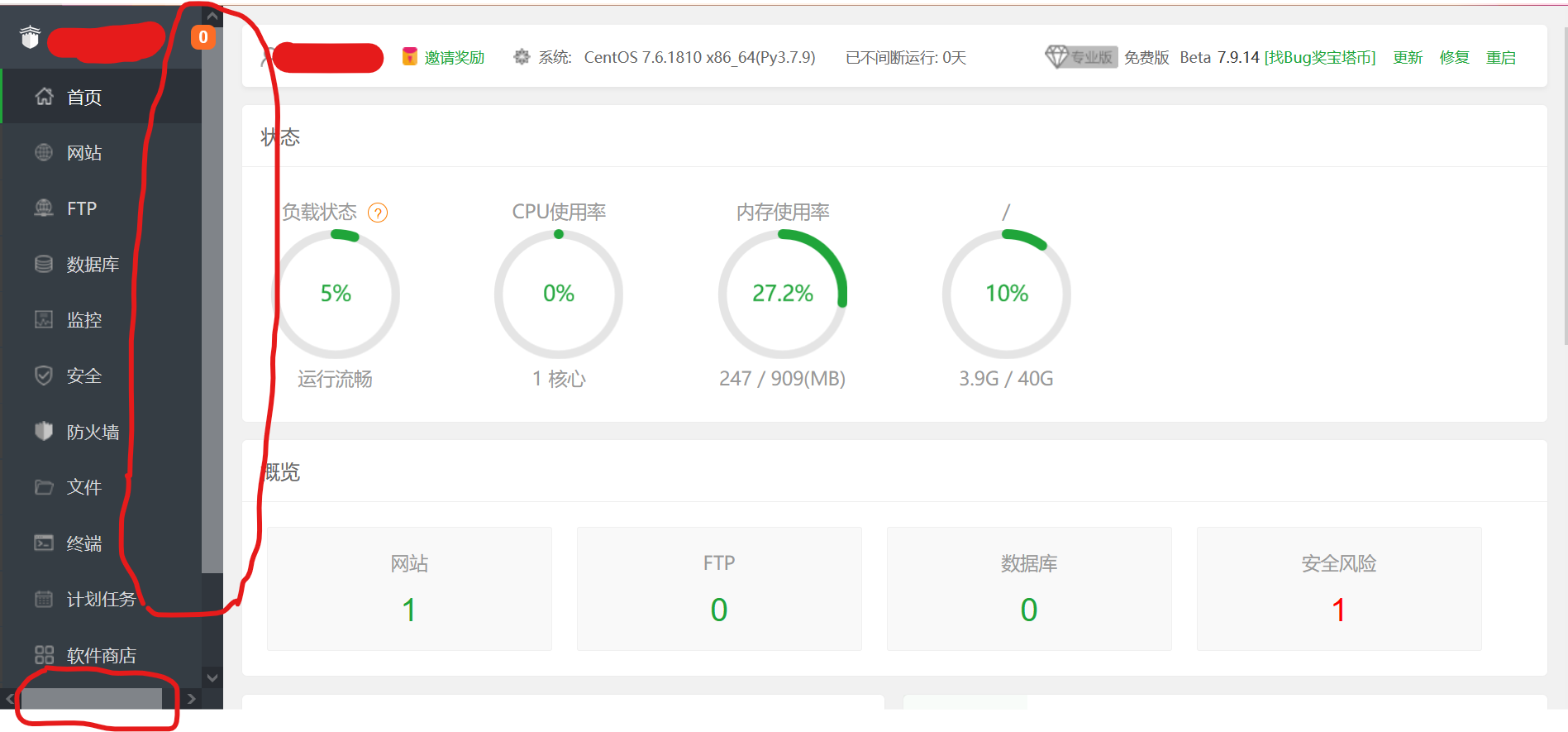The image size is (1568, 732).
Task: Click the FTP globe icon in sidebar
Action: [45, 208]
